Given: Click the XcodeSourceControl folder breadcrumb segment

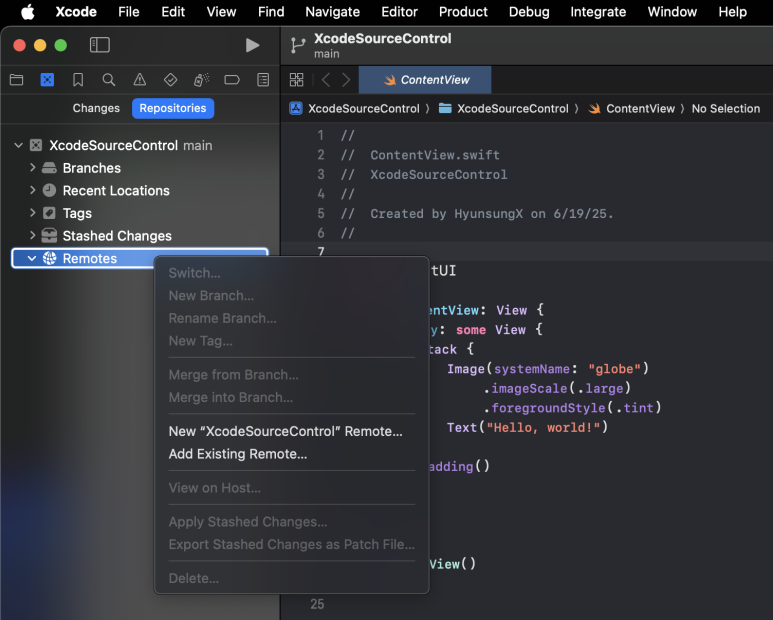Looking at the screenshot, I should pyautogui.click(x=513, y=108).
